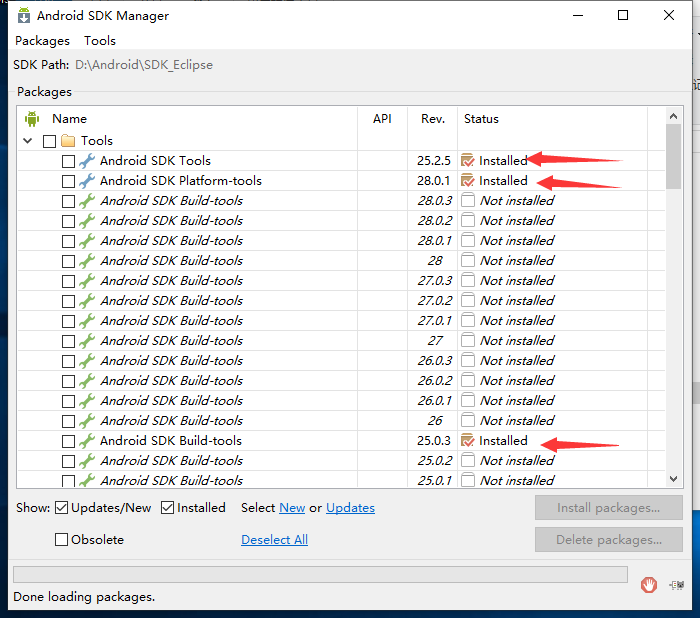Viewport: 700px width, 618px height.
Task: Open the log window icon at bottom right
Action: pyautogui.click(x=676, y=585)
